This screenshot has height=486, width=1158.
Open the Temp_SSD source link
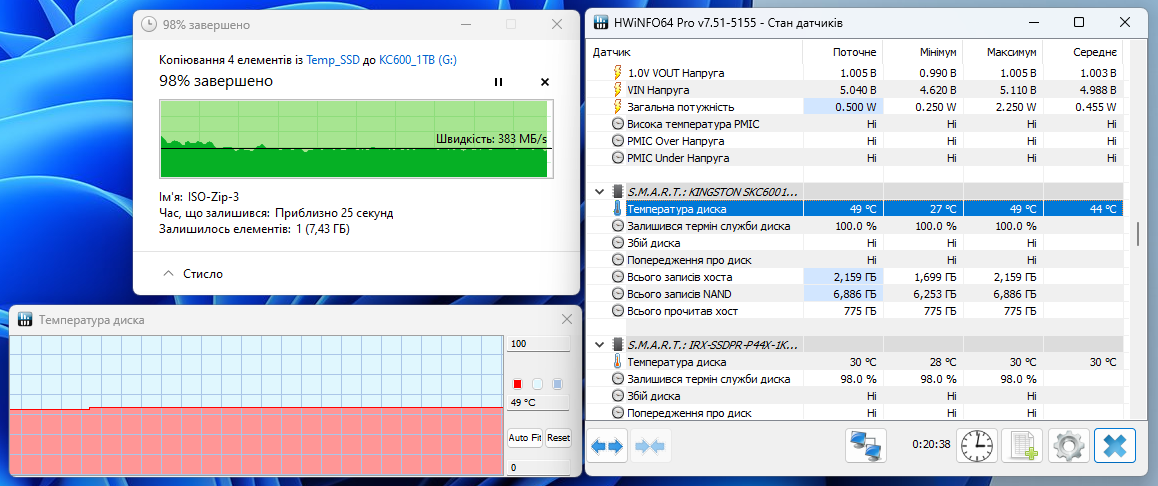(333, 60)
